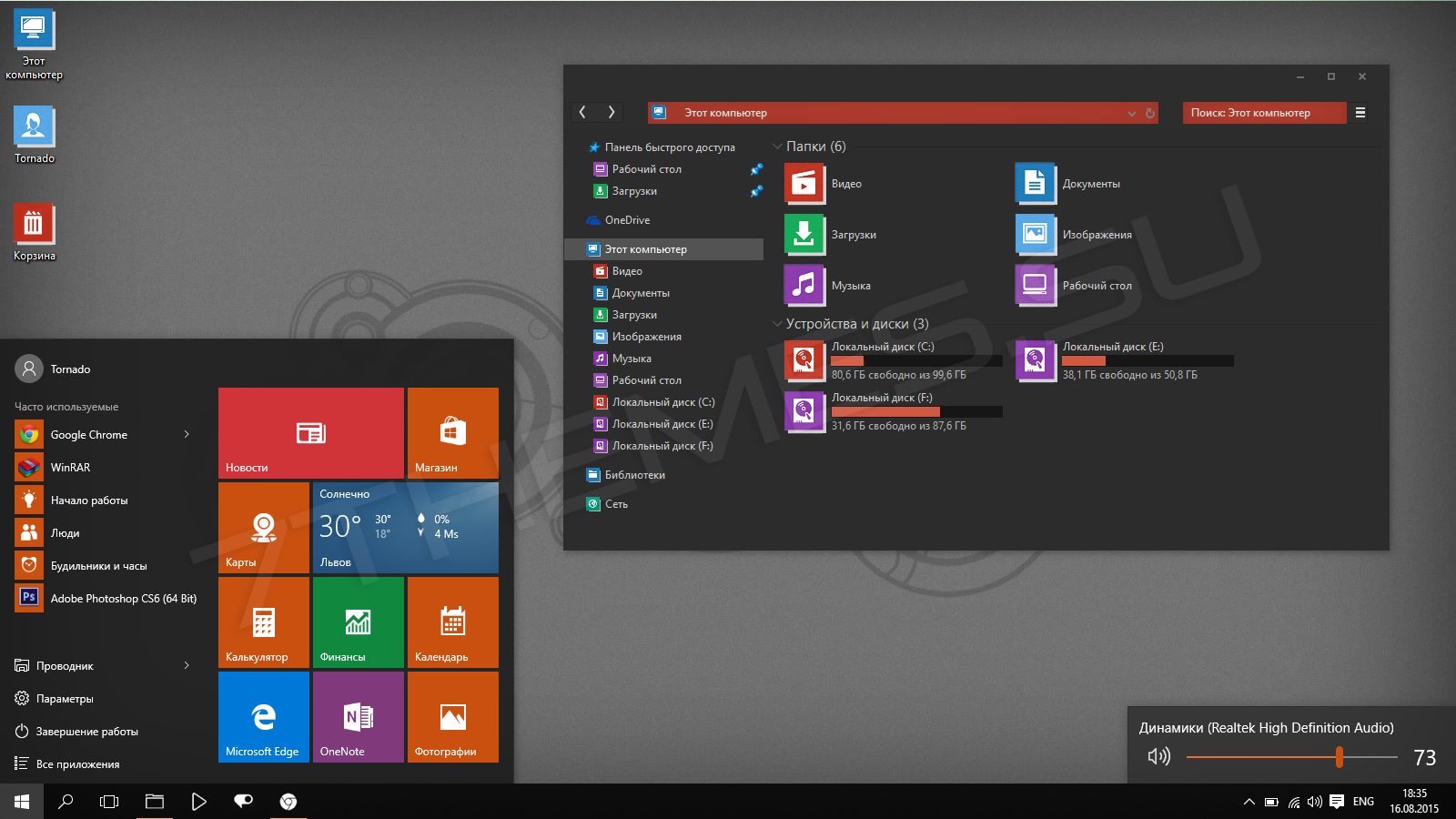The height and width of the screenshot is (819, 1456).
Task: Go back in Explorer navigation
Action: pyautogui.click(x=582, y=113)
